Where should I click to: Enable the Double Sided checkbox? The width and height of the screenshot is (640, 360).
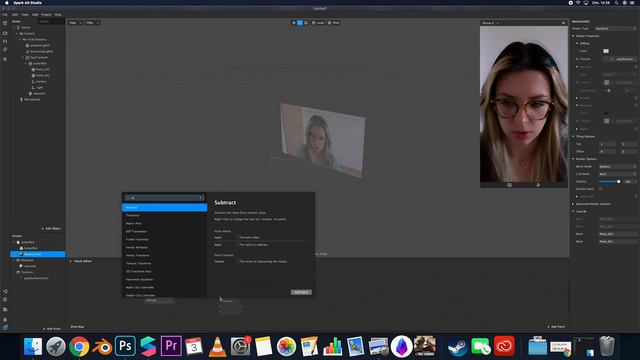pos(600,189)
